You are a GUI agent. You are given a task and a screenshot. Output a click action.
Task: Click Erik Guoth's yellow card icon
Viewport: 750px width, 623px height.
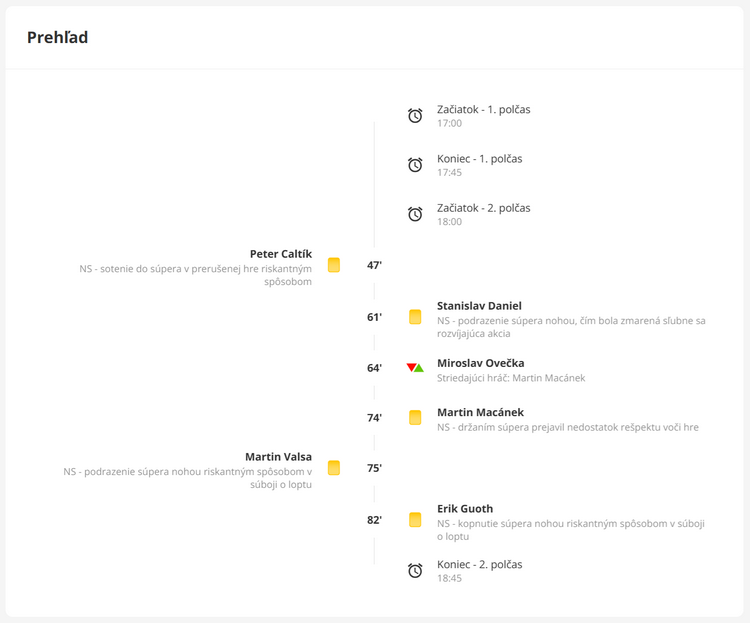coord(415,520)
